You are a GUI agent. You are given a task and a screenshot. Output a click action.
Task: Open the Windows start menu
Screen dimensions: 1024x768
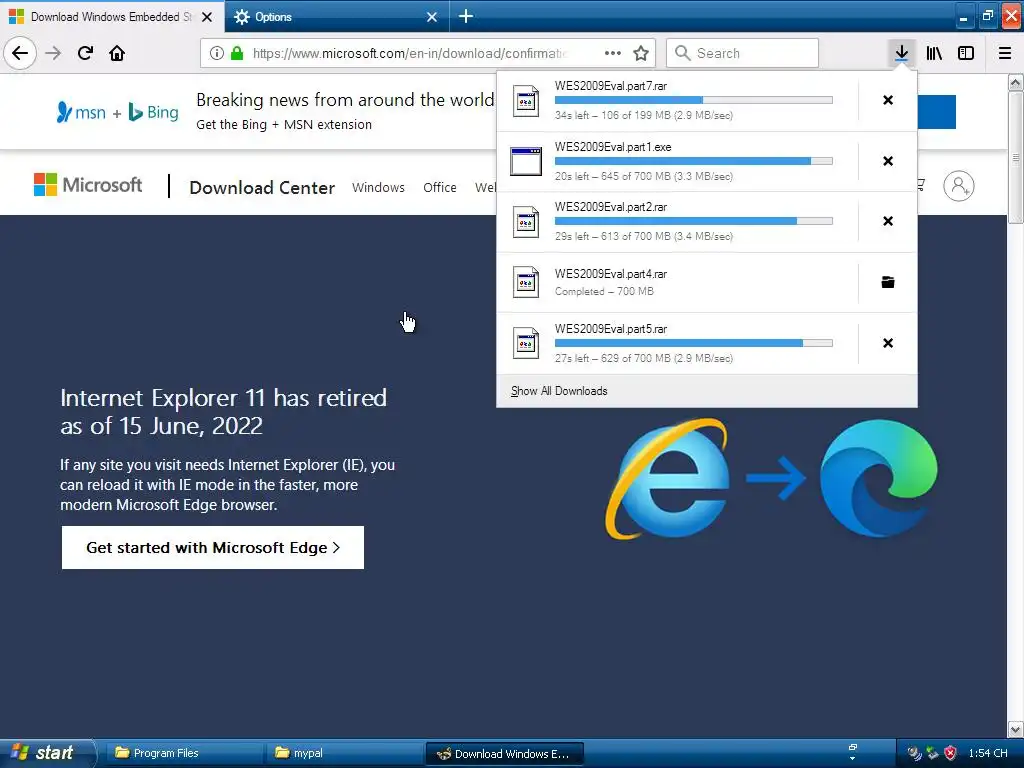pyautogui.click(x=47, y=753)
